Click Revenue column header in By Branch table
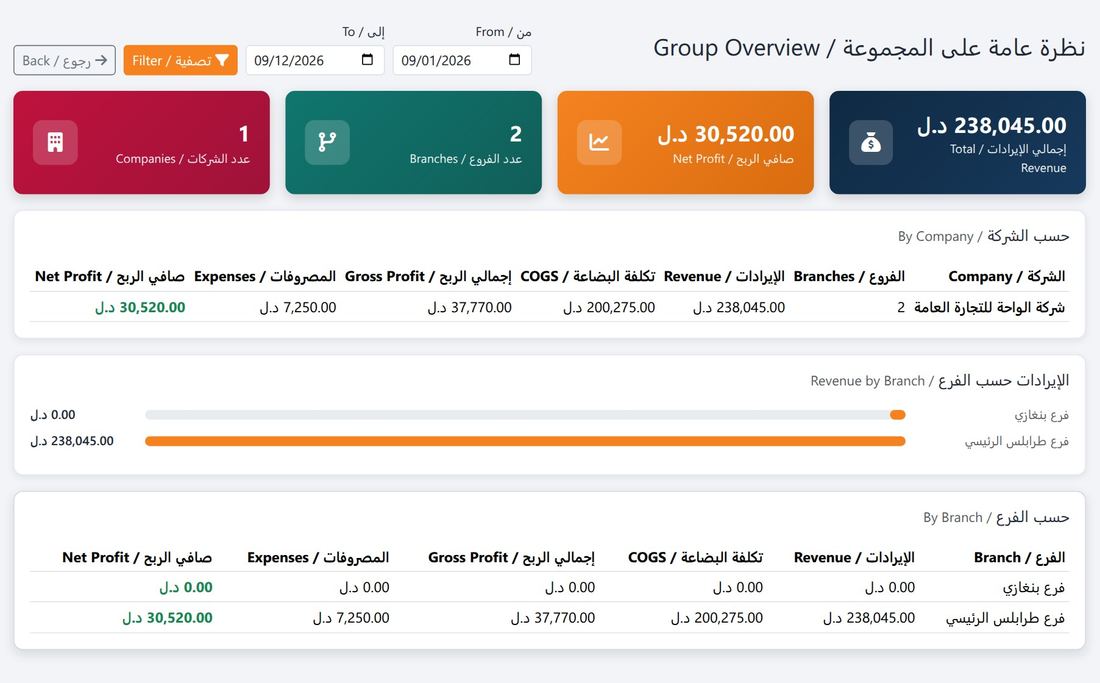This screenshot has width=1100, height=683. click(x=854, y=557)
